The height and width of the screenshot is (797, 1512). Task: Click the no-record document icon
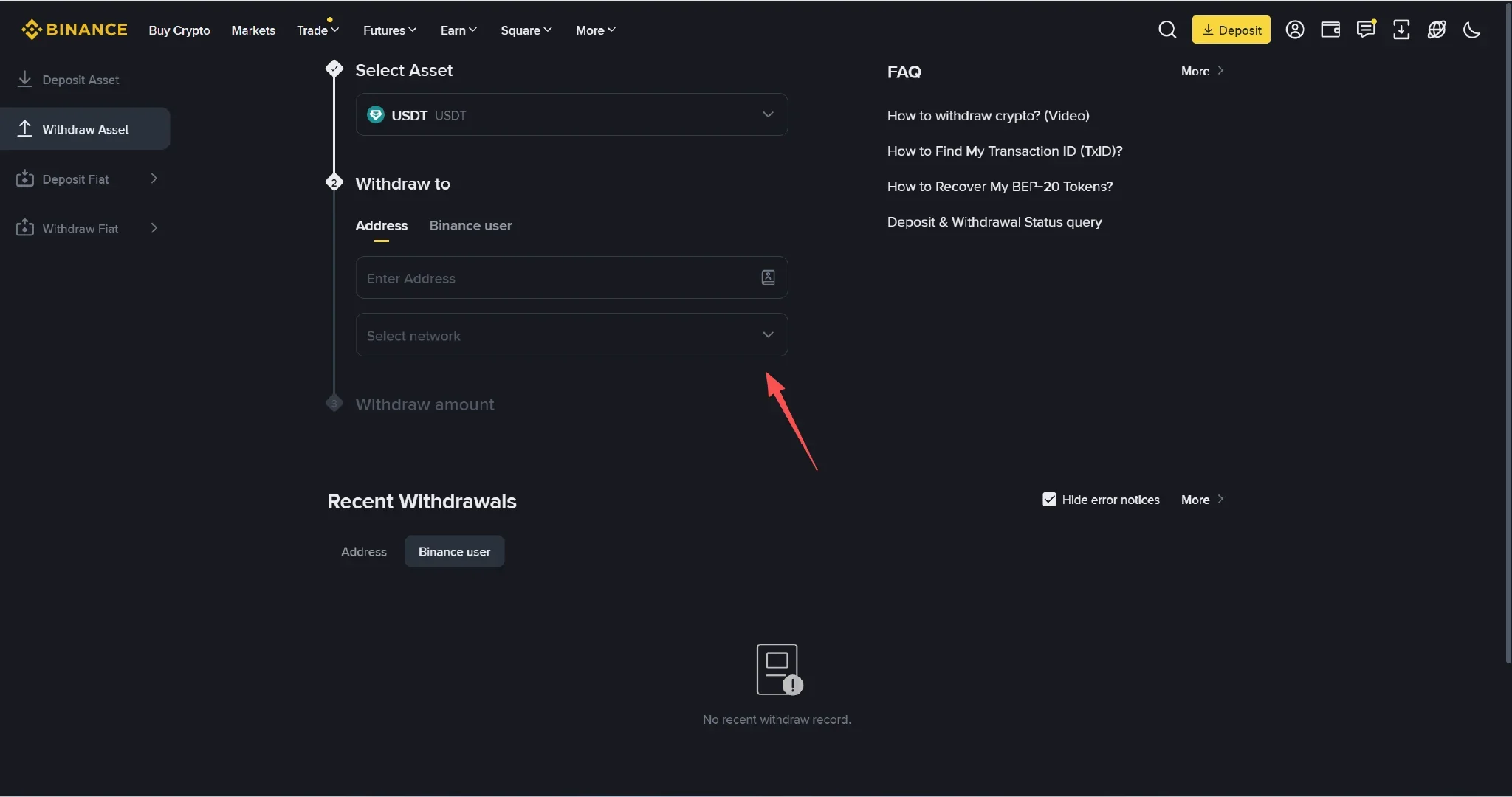point(779,669)
